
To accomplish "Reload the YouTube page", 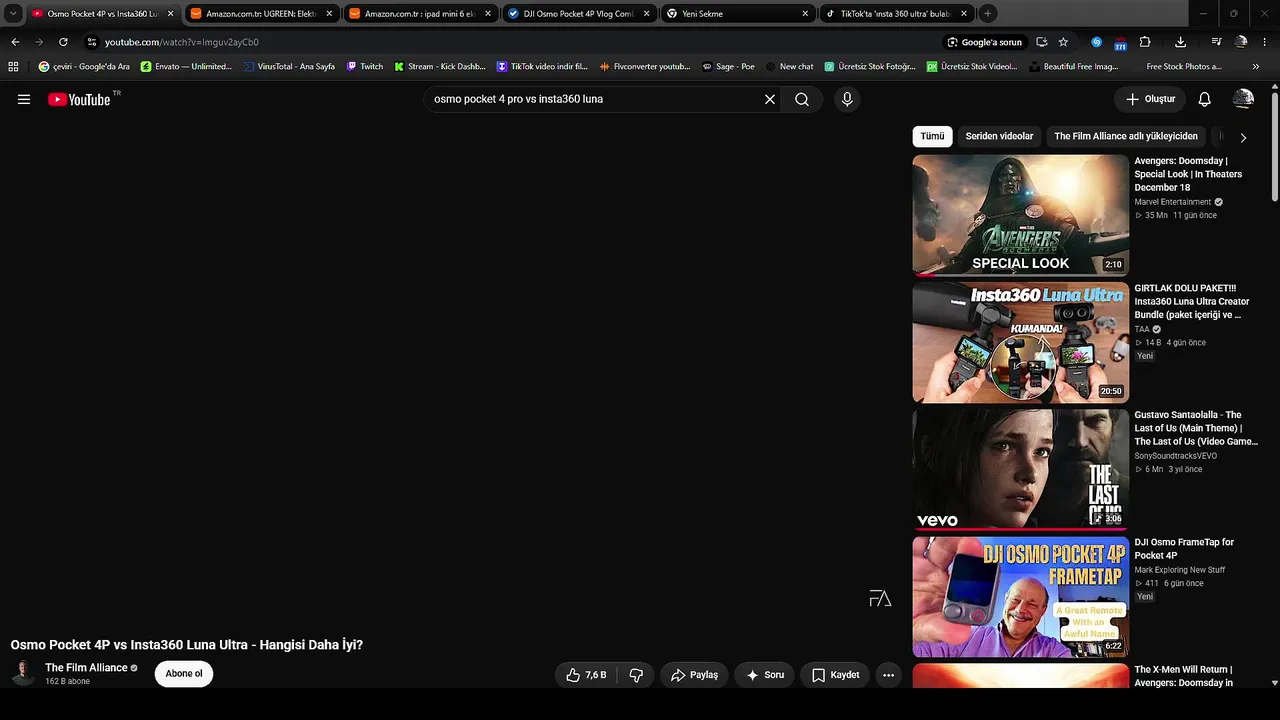I will coord(63,42).
